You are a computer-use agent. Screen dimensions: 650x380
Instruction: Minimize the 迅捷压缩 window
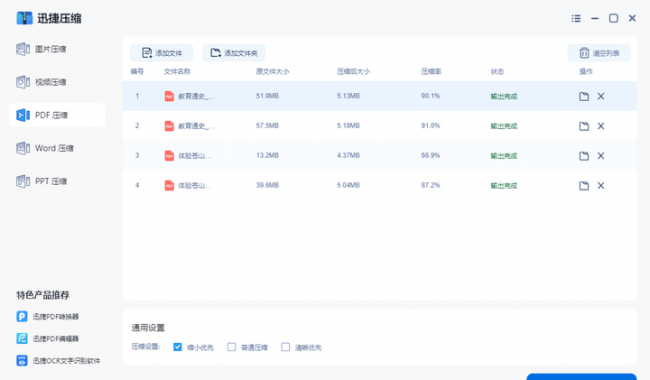coord(595,18)
